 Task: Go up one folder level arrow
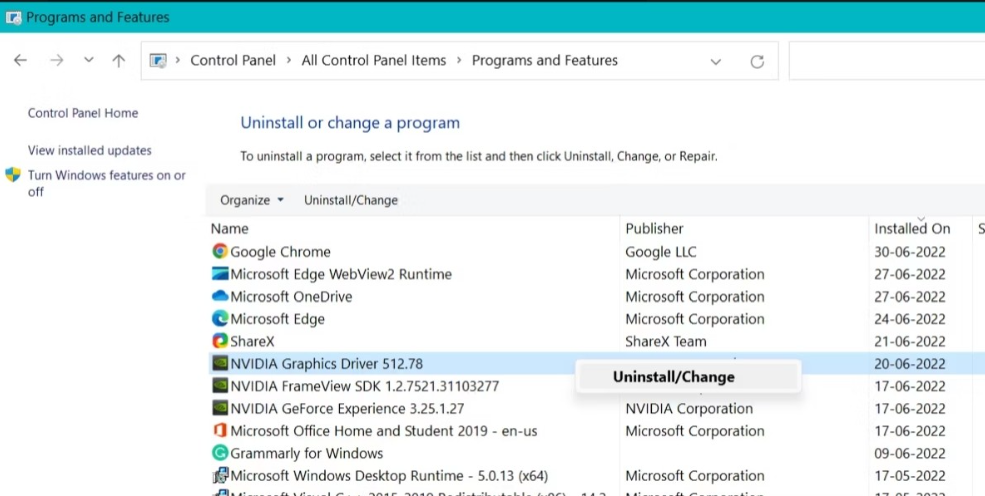[118, 60]
